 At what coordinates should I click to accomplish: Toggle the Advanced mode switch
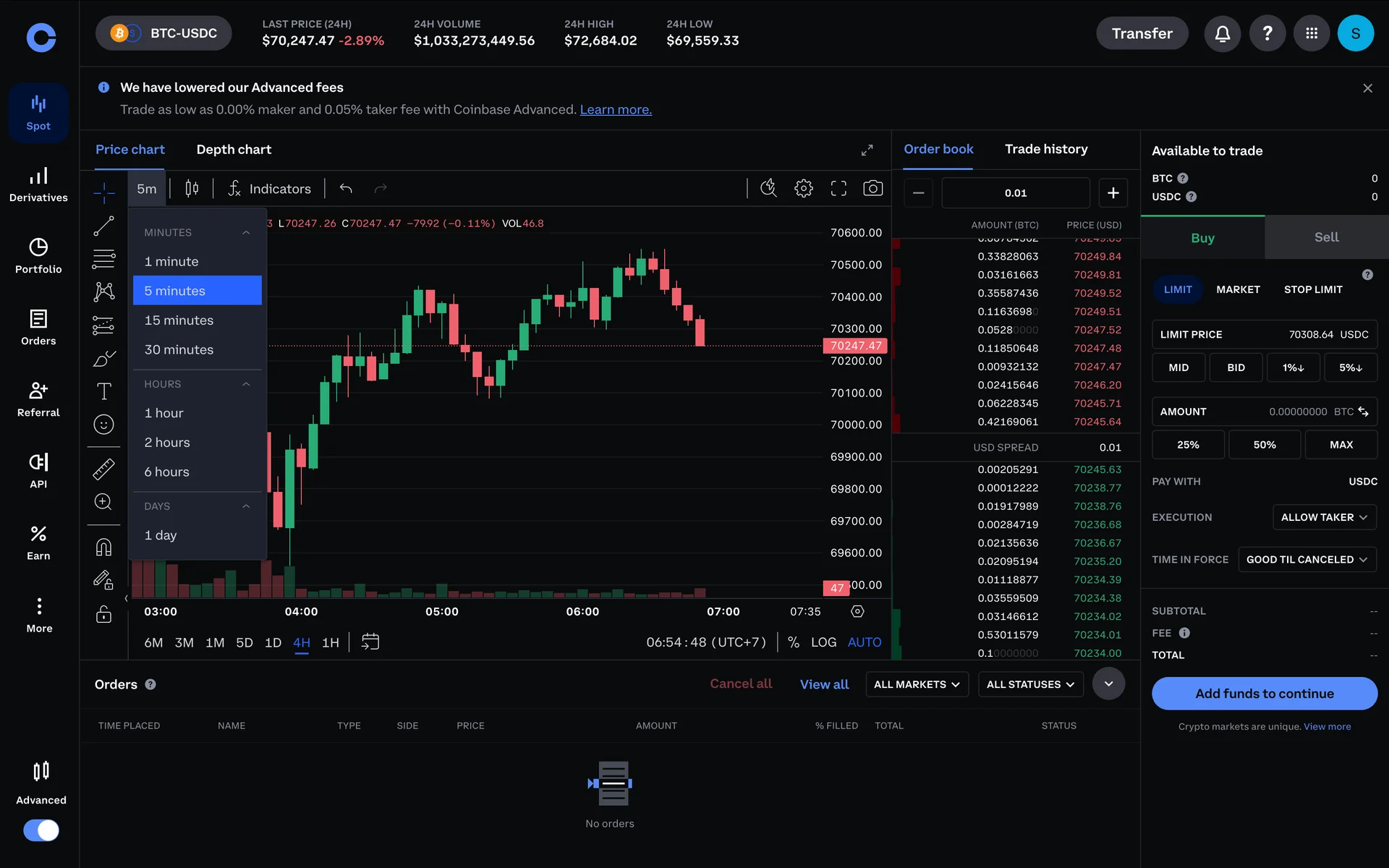(41, 830)
